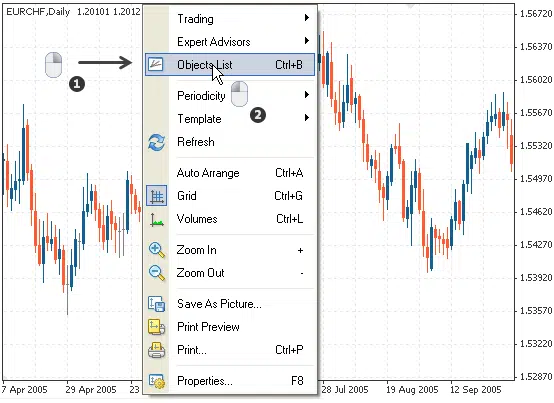The width and height of the screenshot is (554, 403).
Task: Click the Grid icon in menu
Action: pos(157,196)
